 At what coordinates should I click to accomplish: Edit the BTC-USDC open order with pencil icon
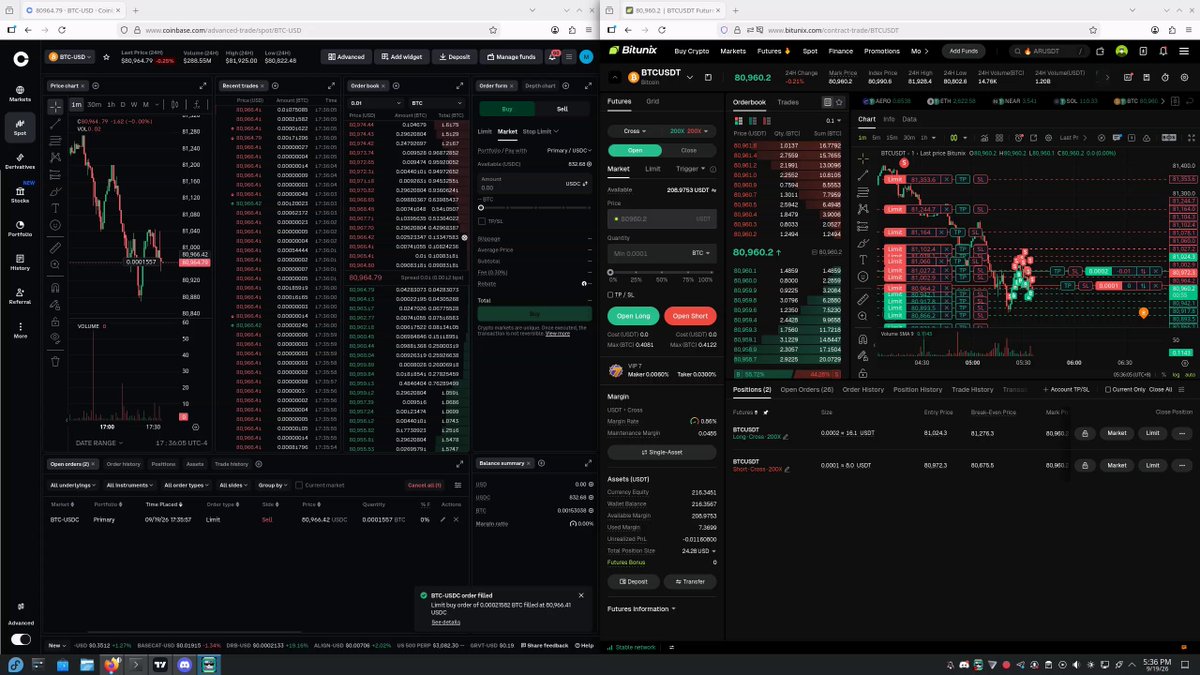(443, 520)
